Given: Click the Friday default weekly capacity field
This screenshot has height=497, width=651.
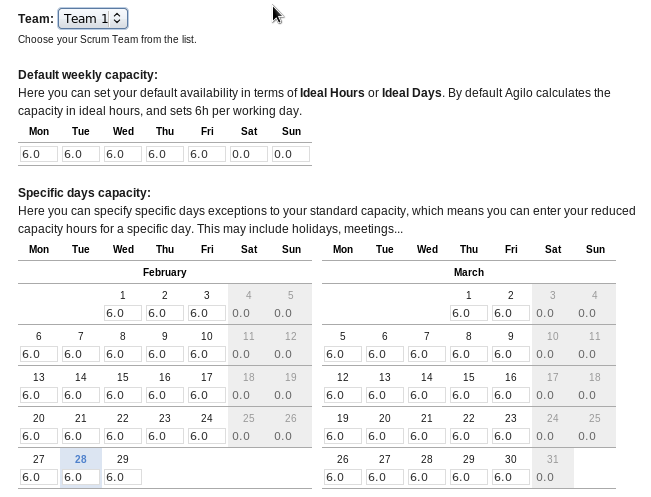Looking at the screenshot, I should pyautogui.click(x=207, y=154).
